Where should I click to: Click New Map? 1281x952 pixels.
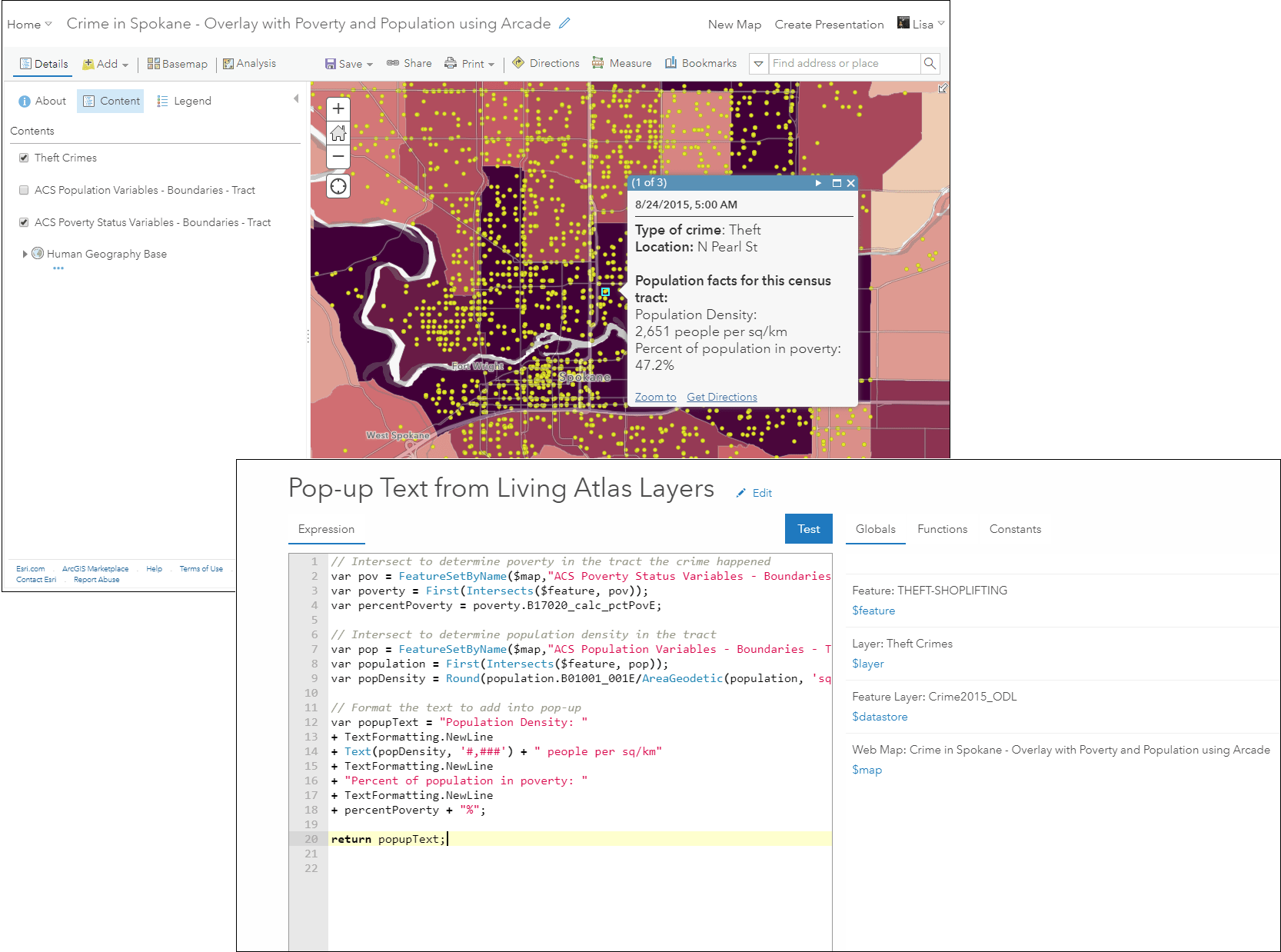(x=734, y=25)
